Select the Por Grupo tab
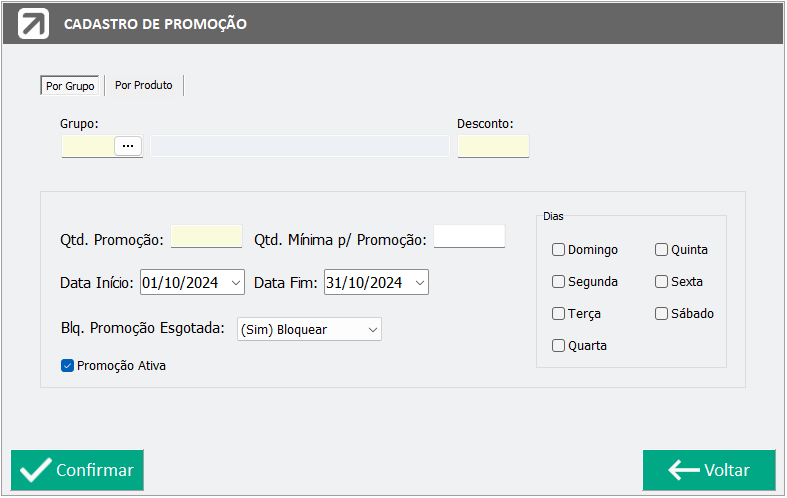This screenshot has width=787, height=498. pyautogui.click(x=70, y=86)
